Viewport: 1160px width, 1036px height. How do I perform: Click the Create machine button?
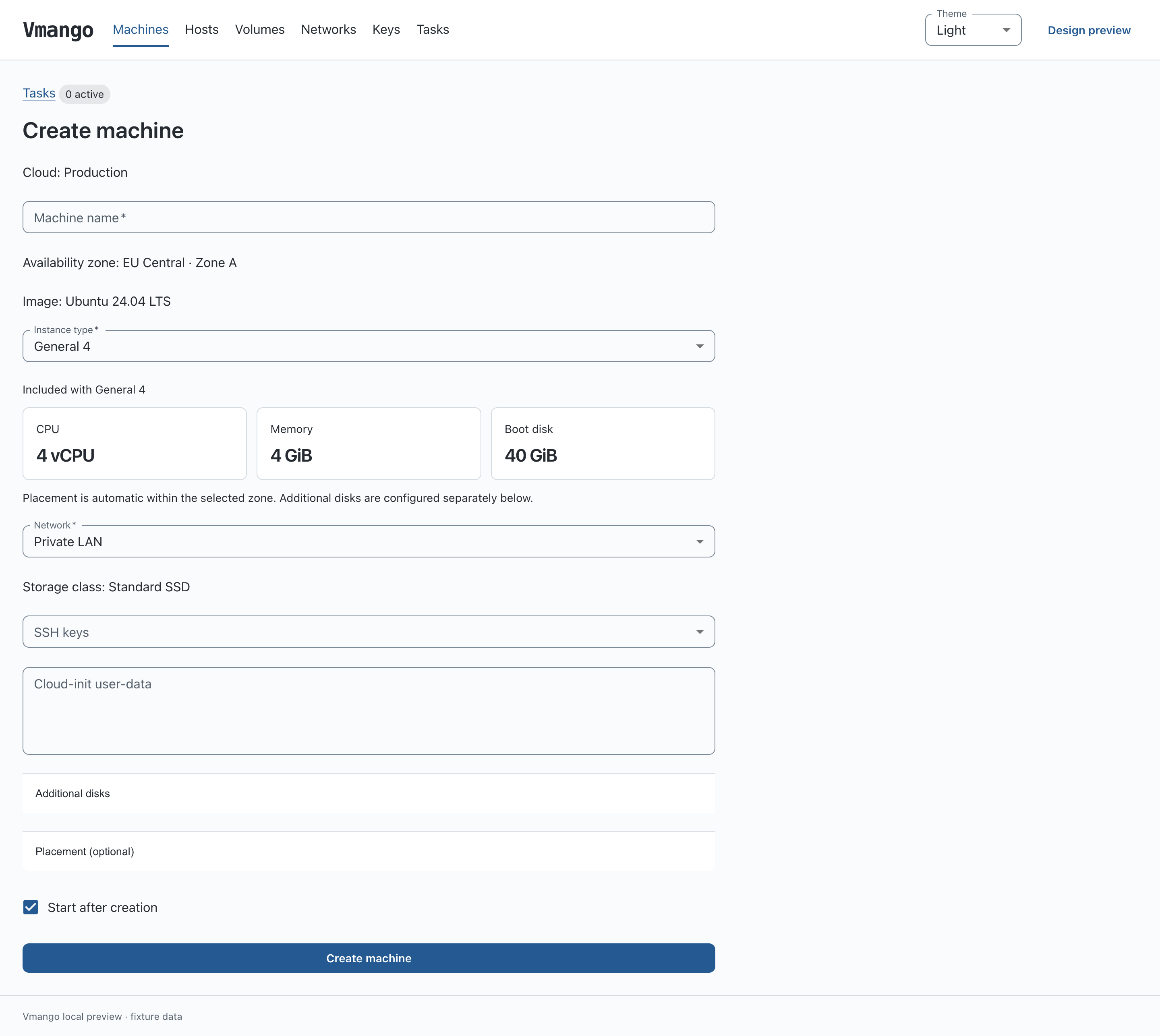(x=369, y=958)
